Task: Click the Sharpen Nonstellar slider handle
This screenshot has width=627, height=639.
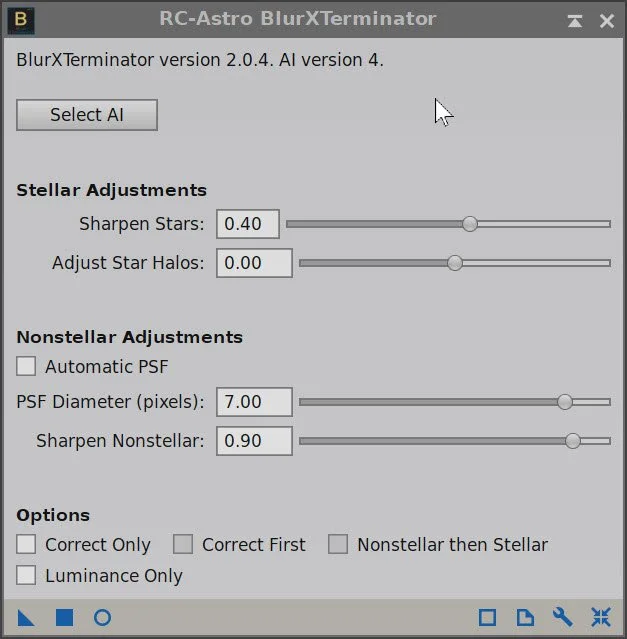Action: (572, 441)
